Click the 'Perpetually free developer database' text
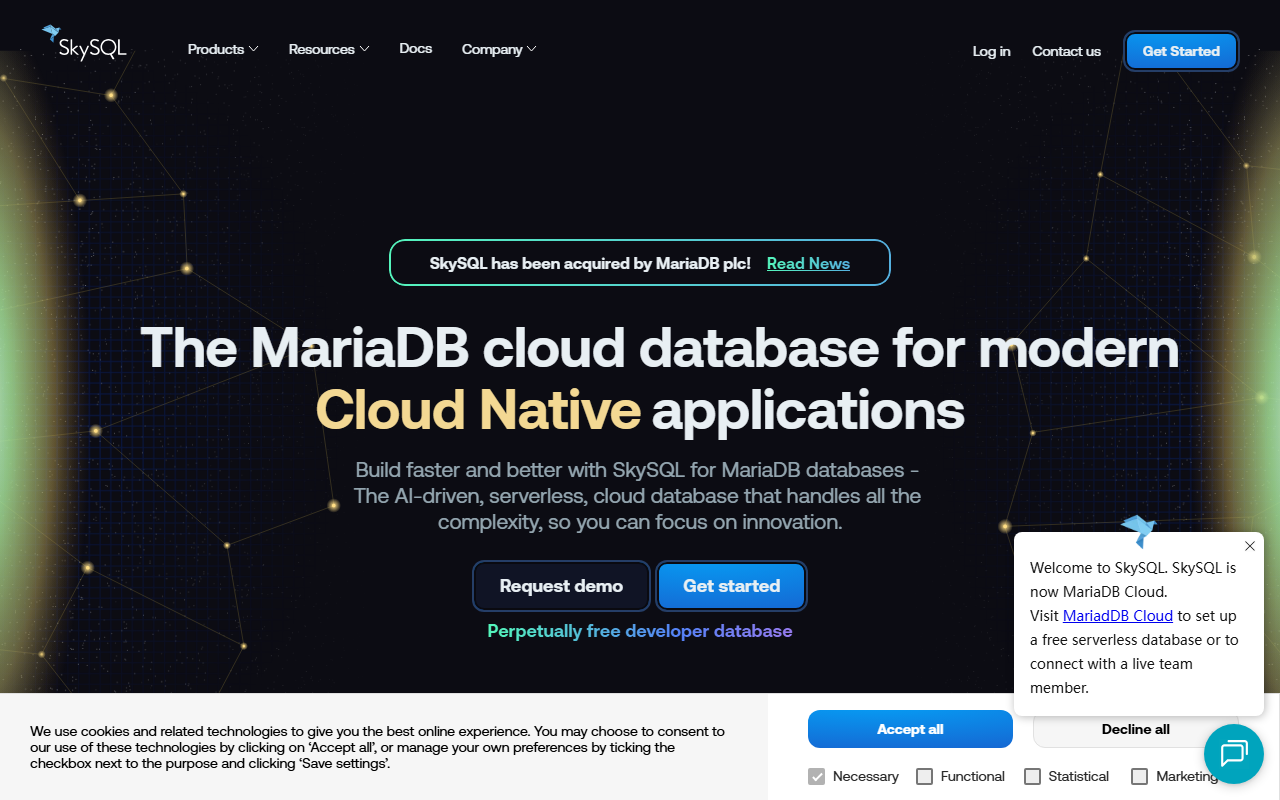Image resolution: width=1280 pixels, height=800 pixels. [x=640, y=631]
